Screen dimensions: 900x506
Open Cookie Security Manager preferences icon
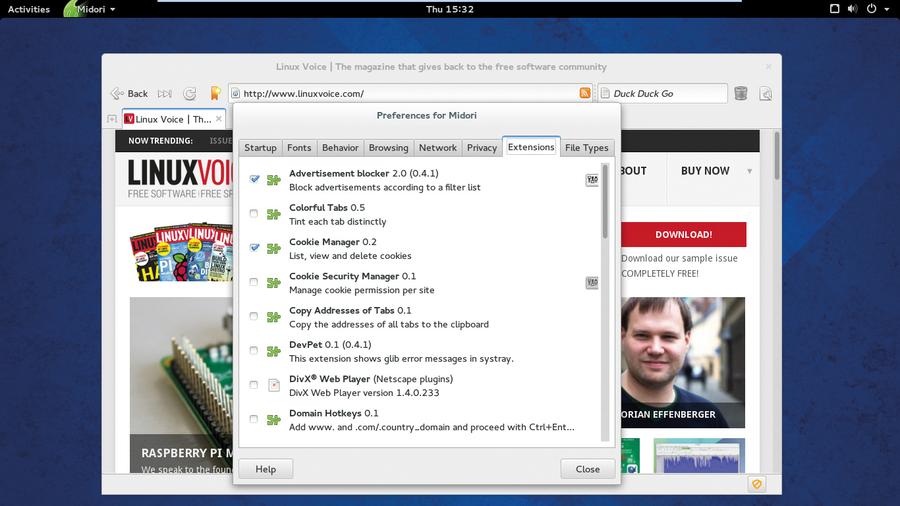[592, 283]
